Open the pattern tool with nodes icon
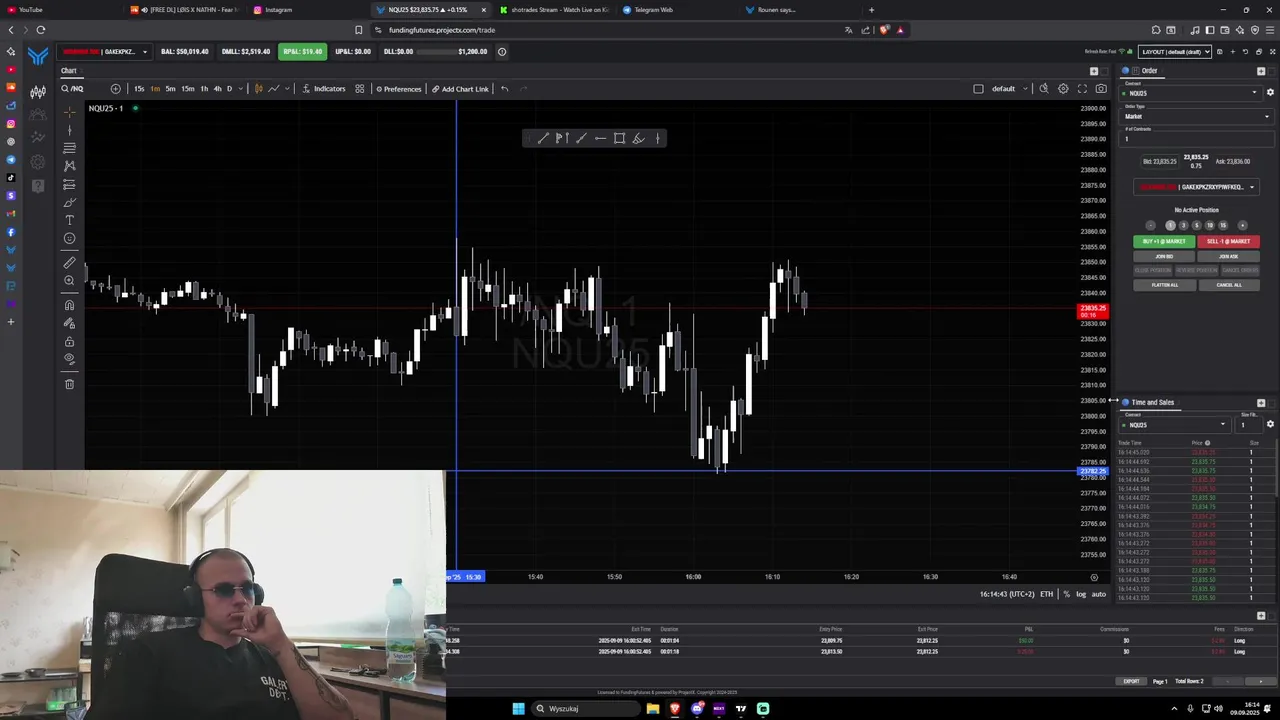The image size is (1280, 720). click(69, 166)
